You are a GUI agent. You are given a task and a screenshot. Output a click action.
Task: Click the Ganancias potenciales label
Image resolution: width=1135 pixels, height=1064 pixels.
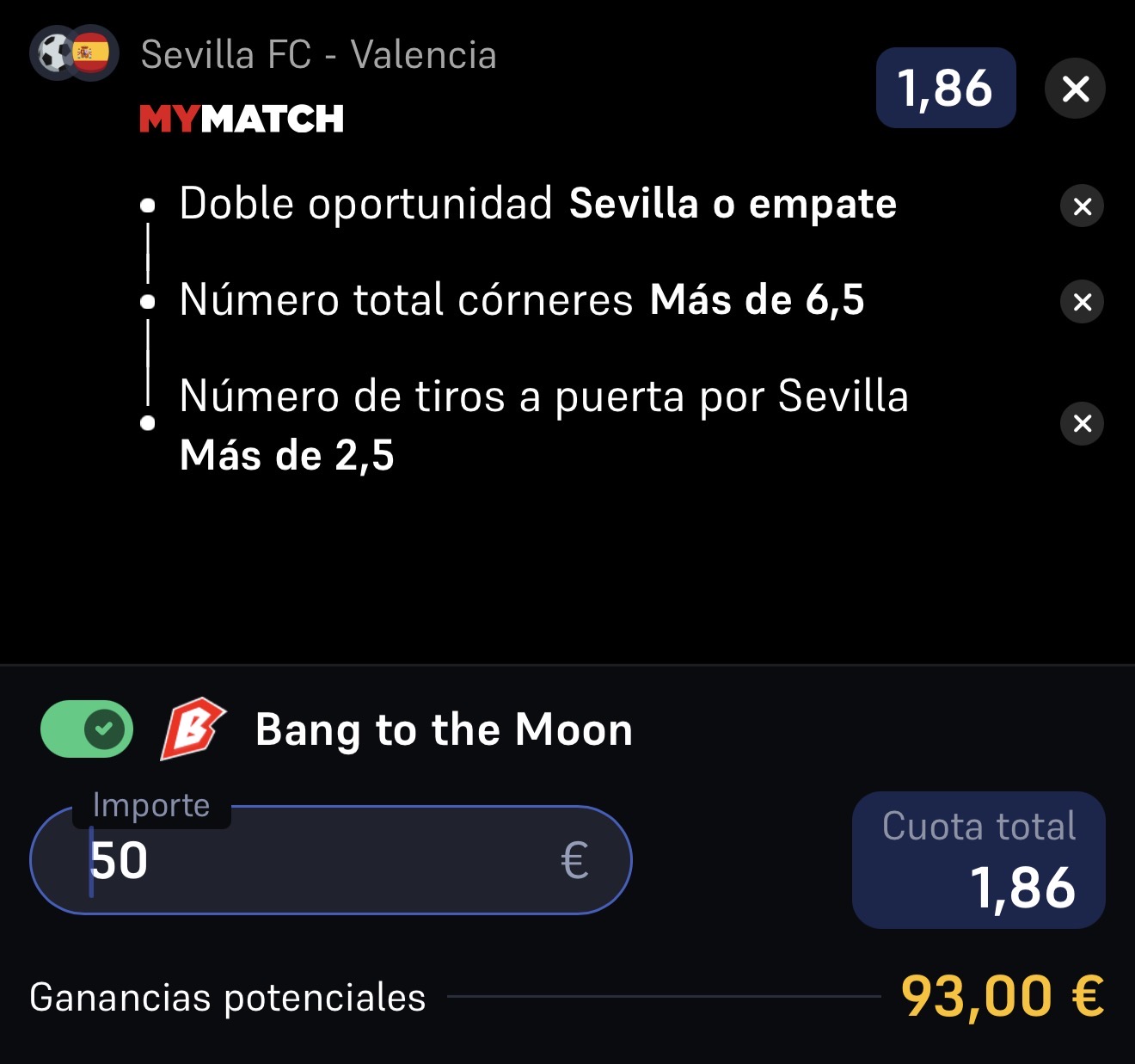click(x=228, y=998)
